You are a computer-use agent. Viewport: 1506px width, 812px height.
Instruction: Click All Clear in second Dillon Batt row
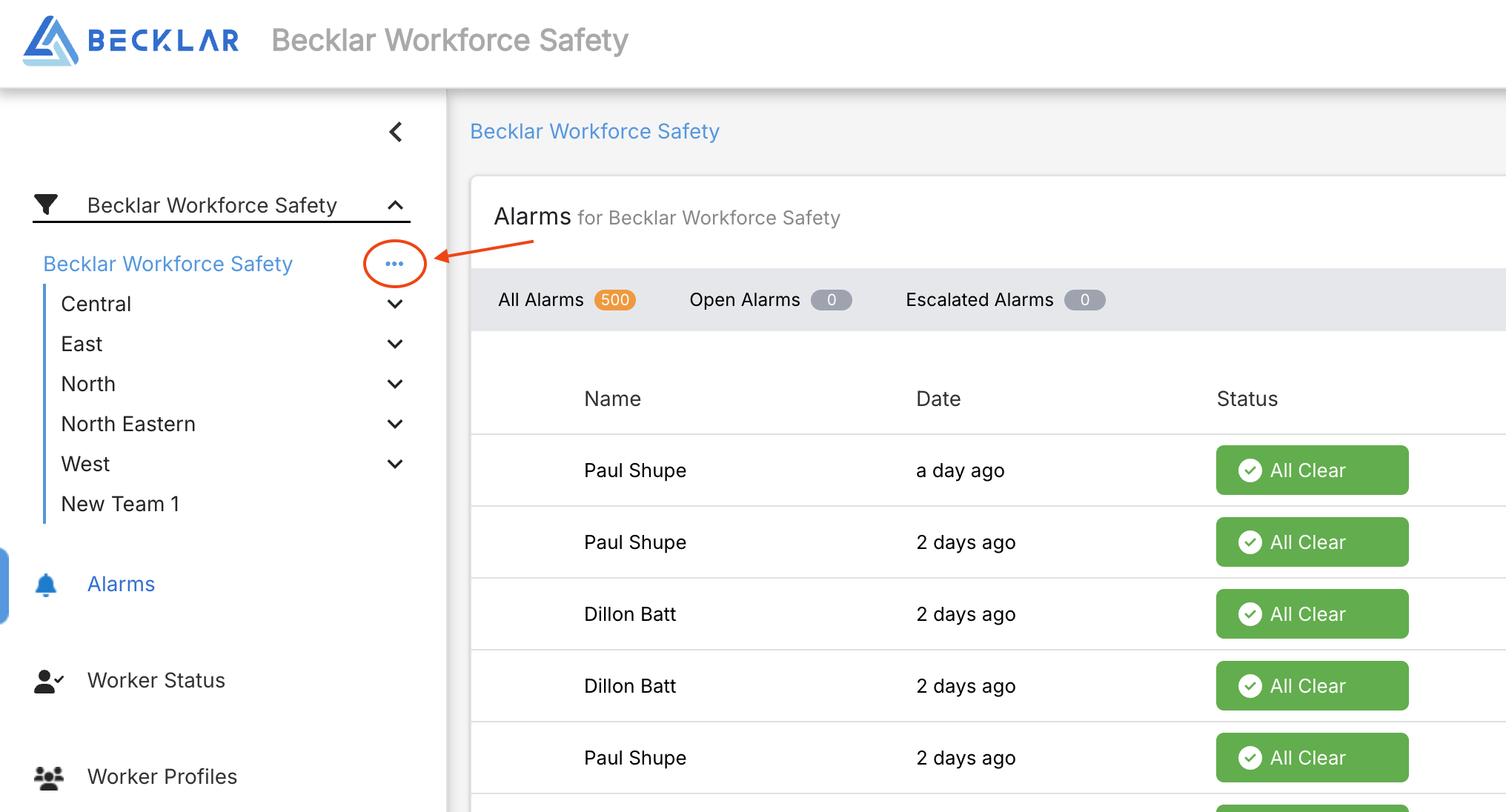pos(1312,686)
